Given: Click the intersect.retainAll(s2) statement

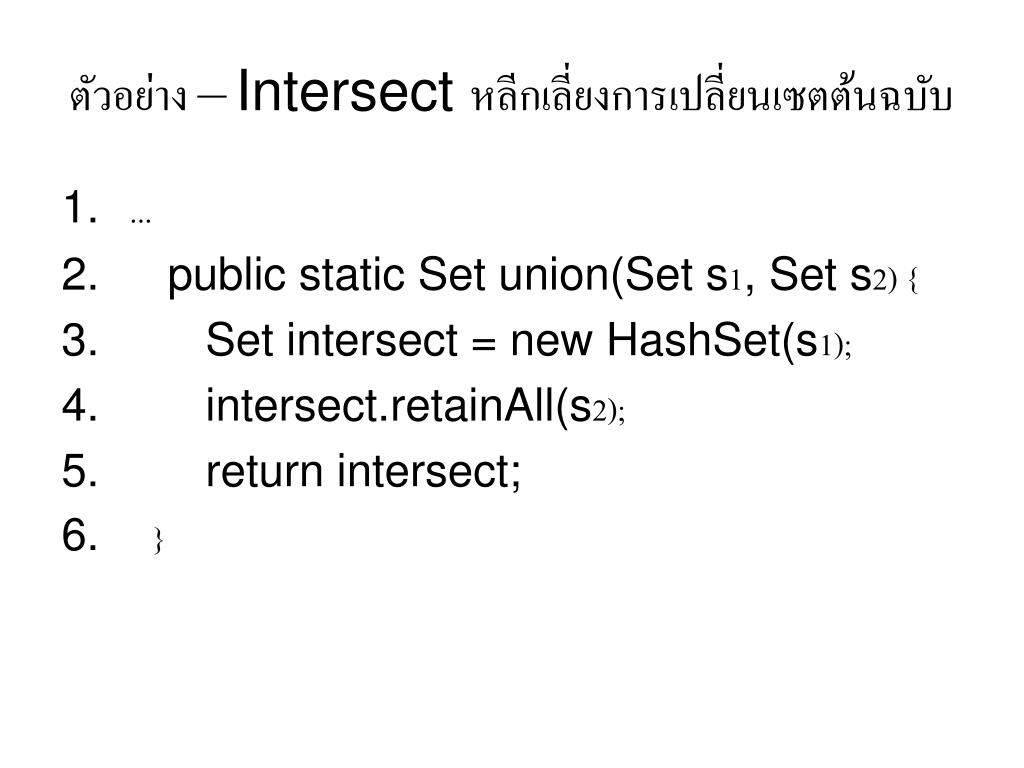Looking at the screenshot, I should click(415, 406).
